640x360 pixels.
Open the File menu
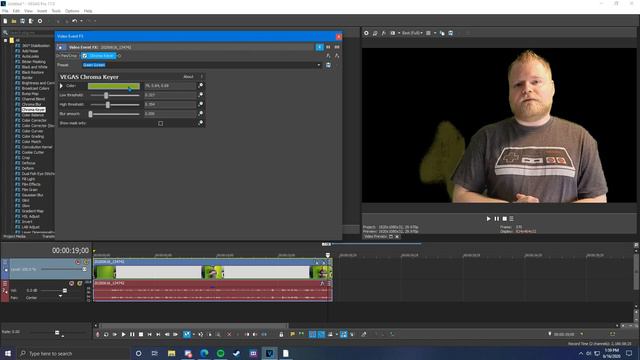pyautogui.click(x=5, y=11)
